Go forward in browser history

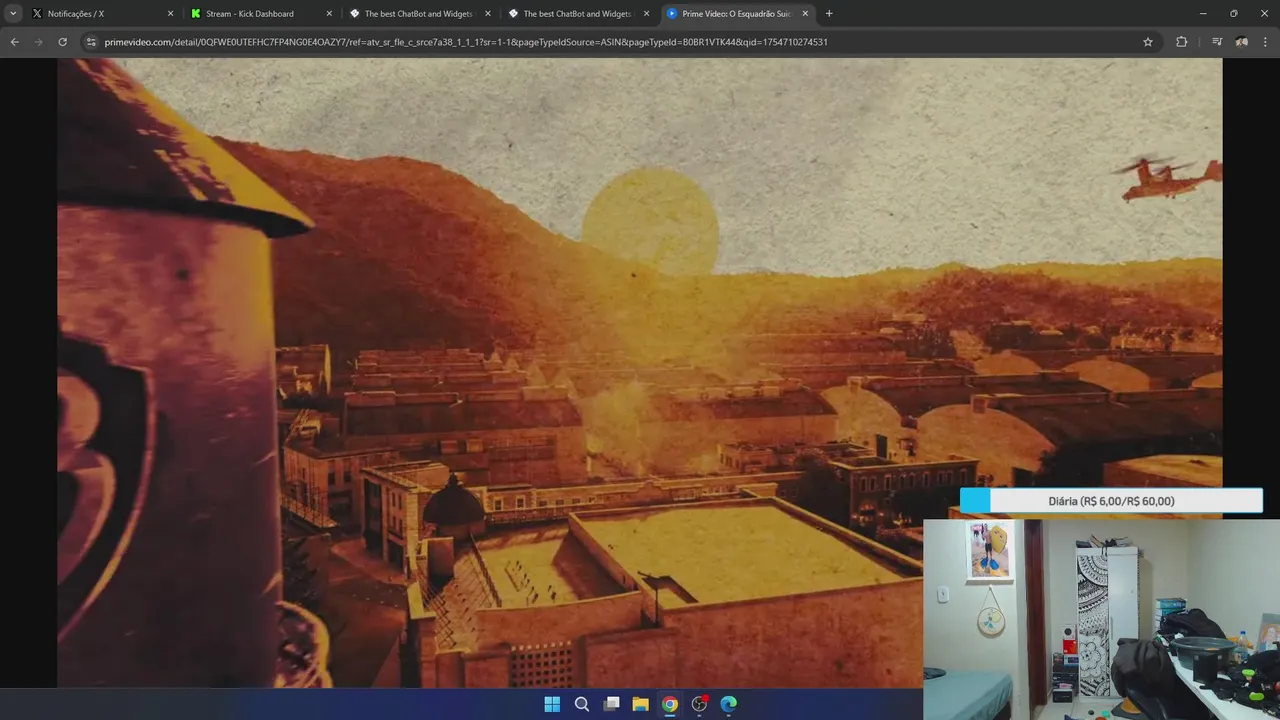click(x=38, y=42)
